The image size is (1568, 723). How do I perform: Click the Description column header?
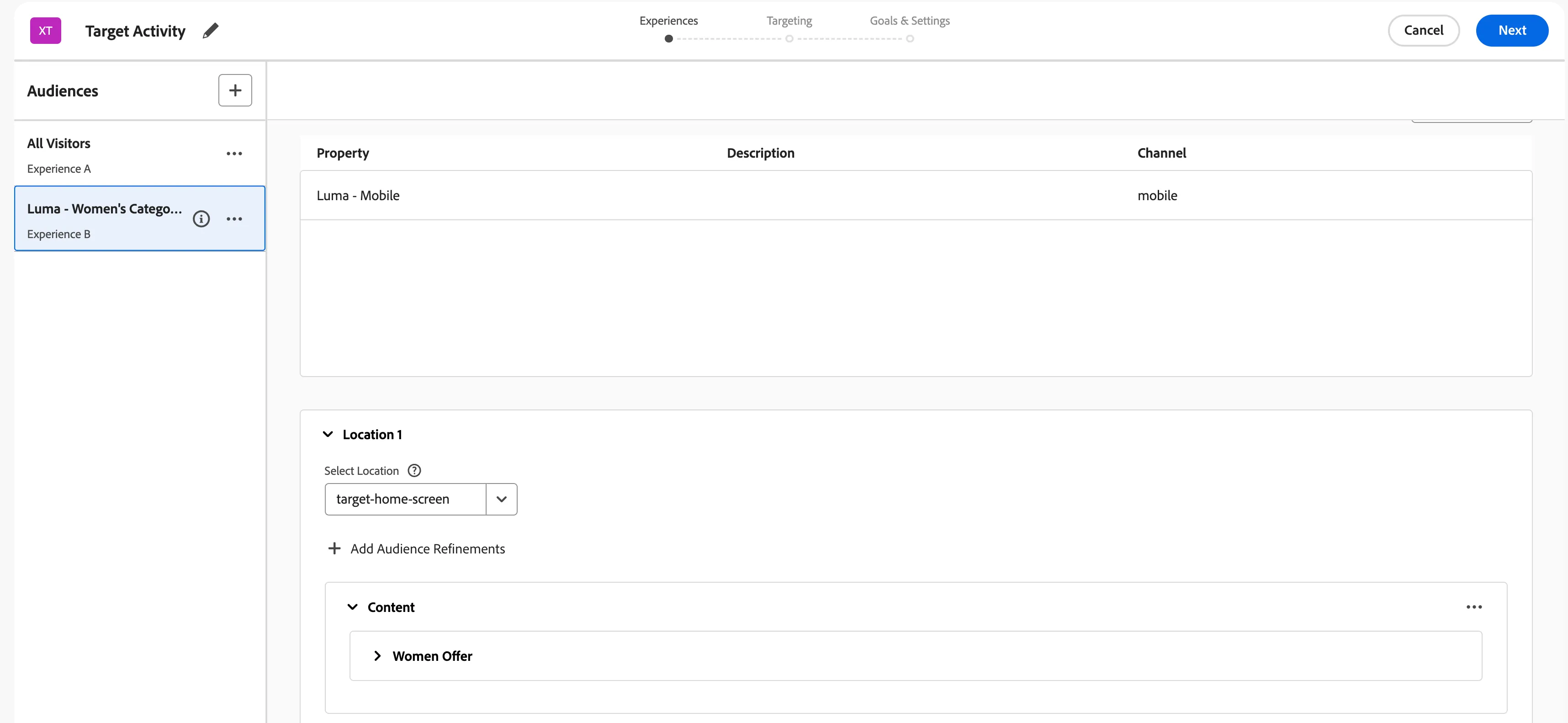(x=760, y=153)
